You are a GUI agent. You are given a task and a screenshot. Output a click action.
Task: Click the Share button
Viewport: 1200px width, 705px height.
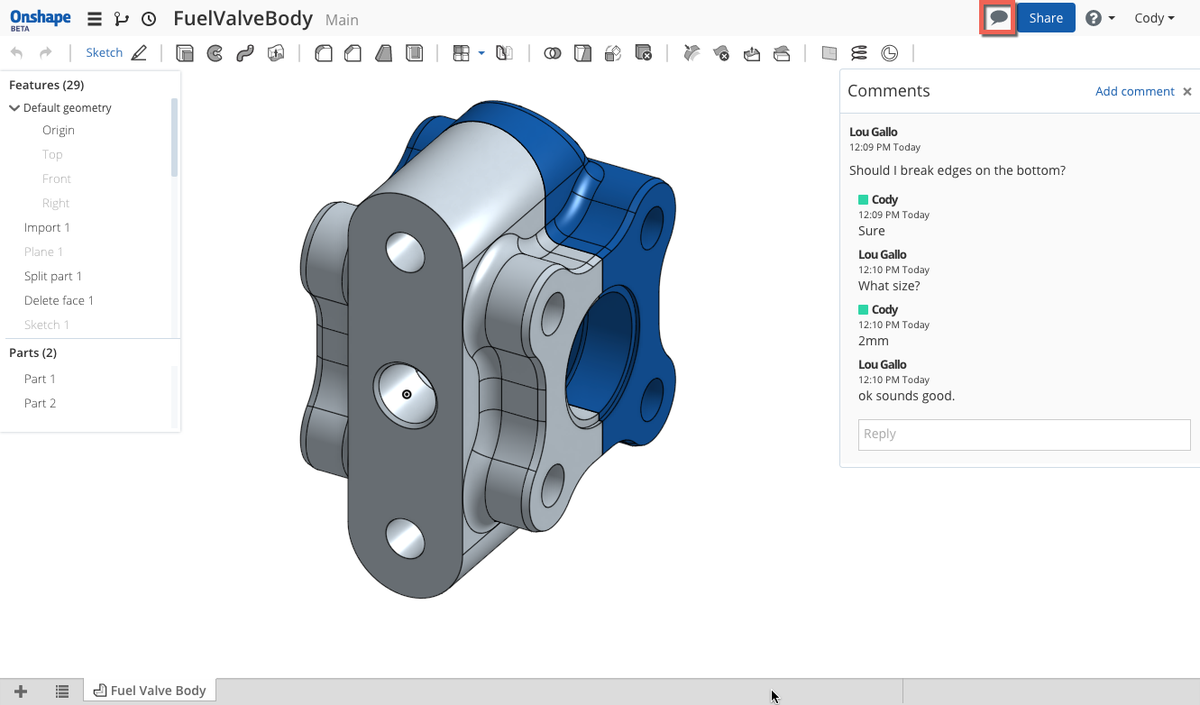coord(1045,17)
